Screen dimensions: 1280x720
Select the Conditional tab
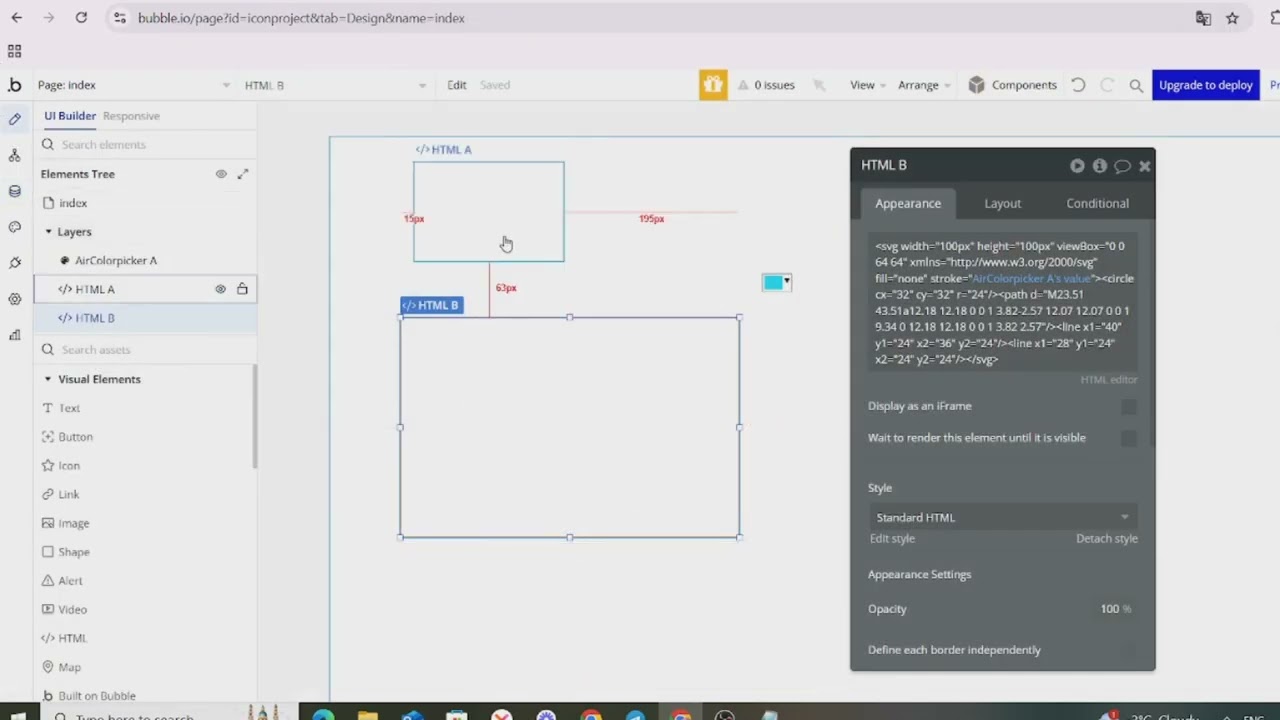1097,203
